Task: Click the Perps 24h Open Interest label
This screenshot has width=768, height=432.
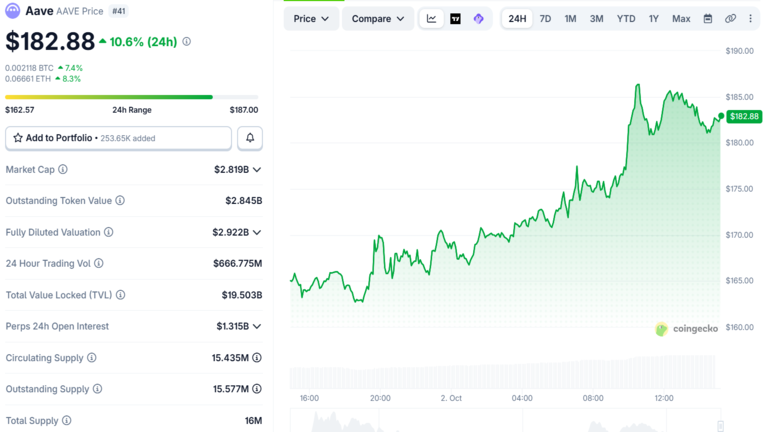Action: [57, 326]
